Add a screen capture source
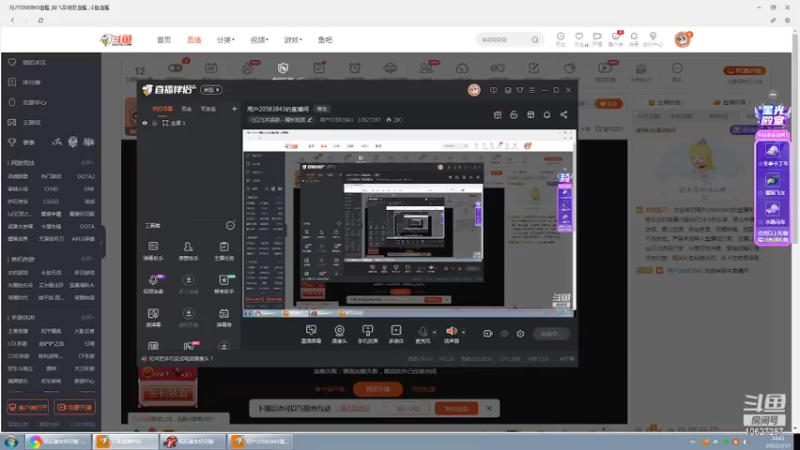Viewport: 800px width, 450px height. 311,334
